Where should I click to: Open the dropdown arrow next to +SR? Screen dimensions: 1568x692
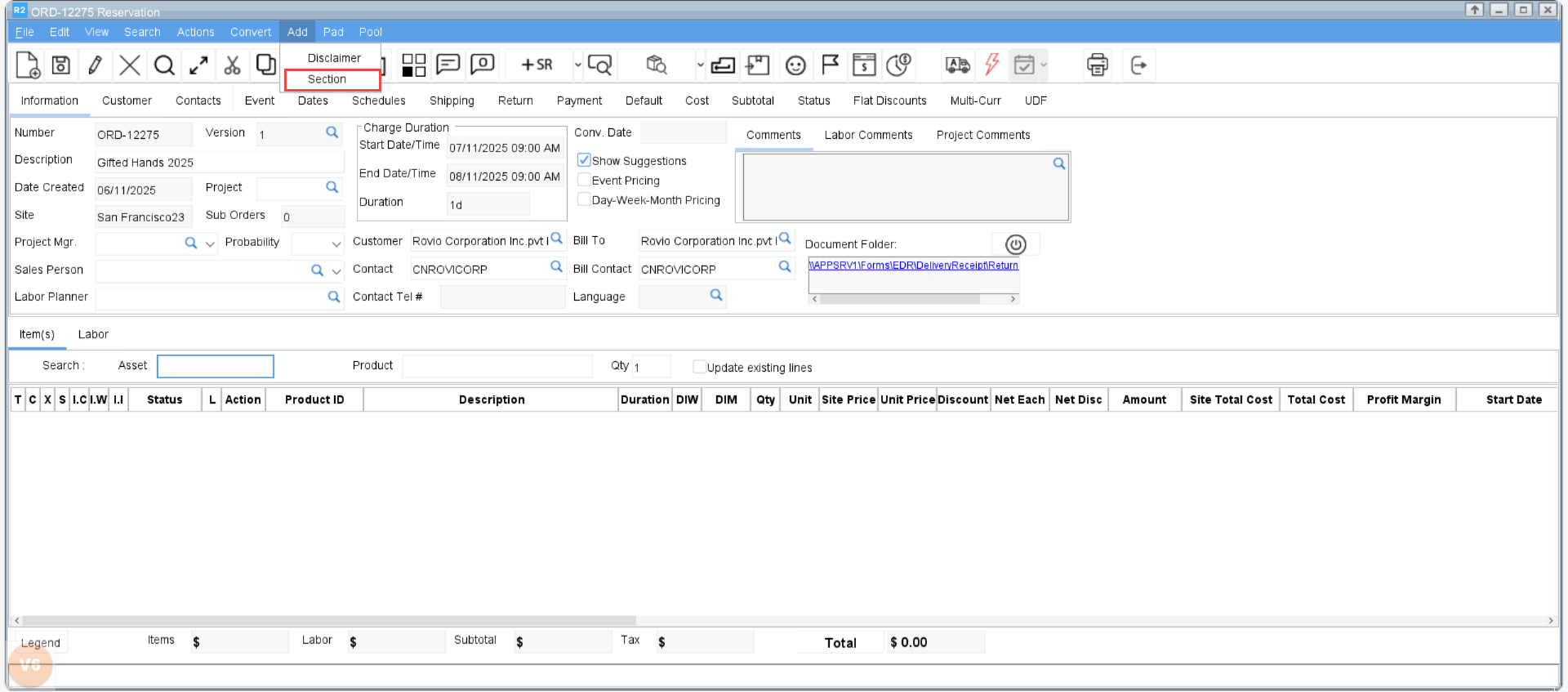(x=577, y=65)
